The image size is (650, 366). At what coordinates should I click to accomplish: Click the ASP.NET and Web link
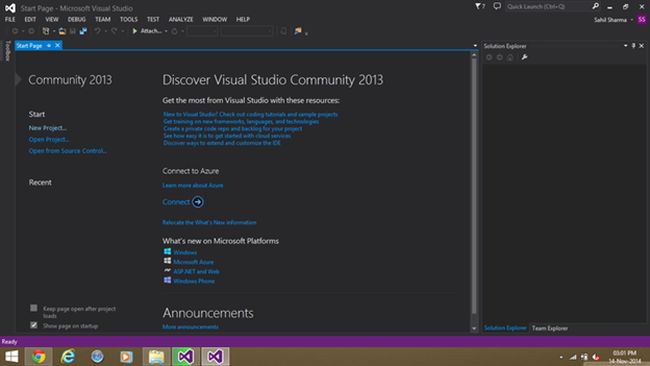[196, 271]
